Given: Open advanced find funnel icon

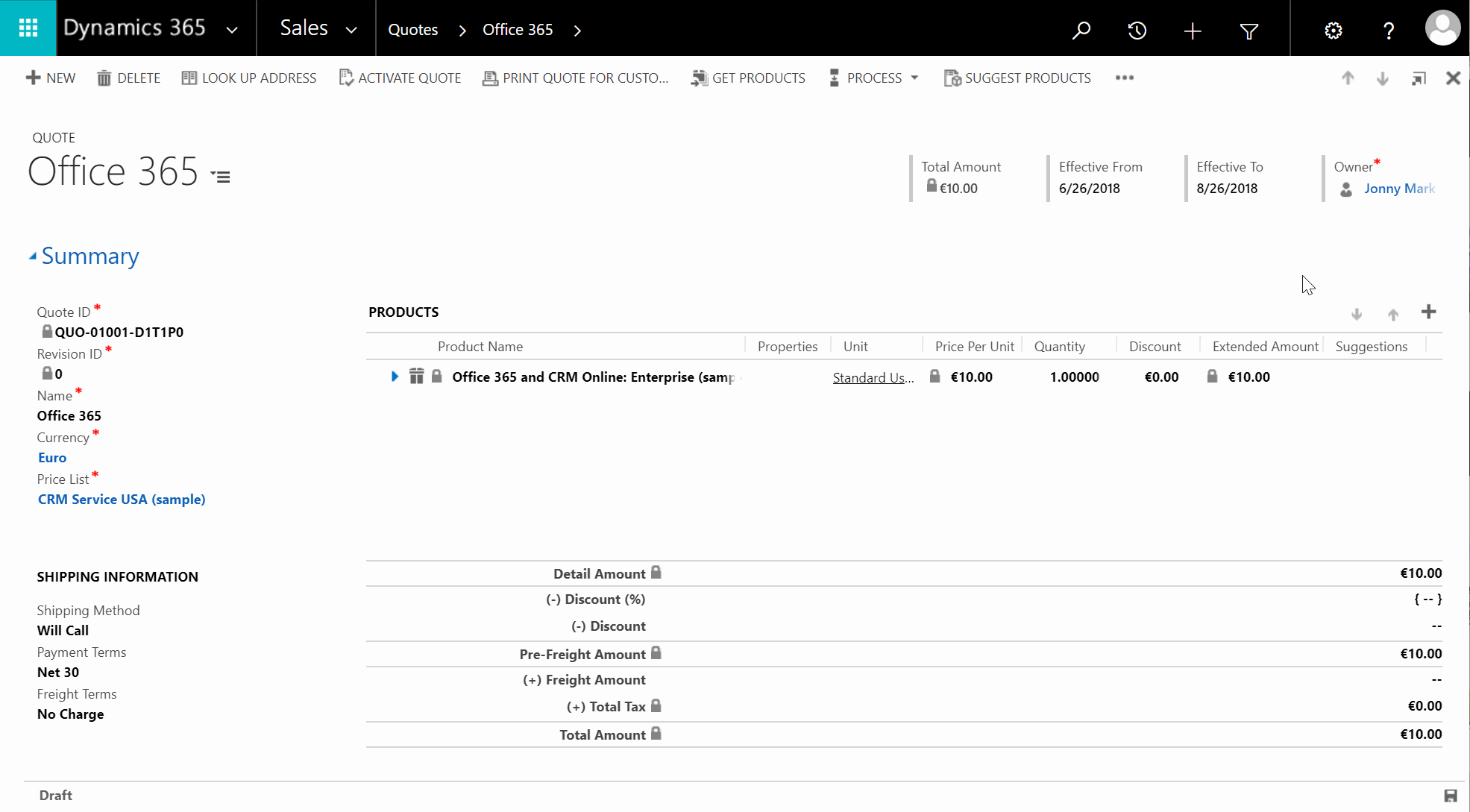Looking at the screenshot, I should pyautogui.click(x=1248, y=31).
